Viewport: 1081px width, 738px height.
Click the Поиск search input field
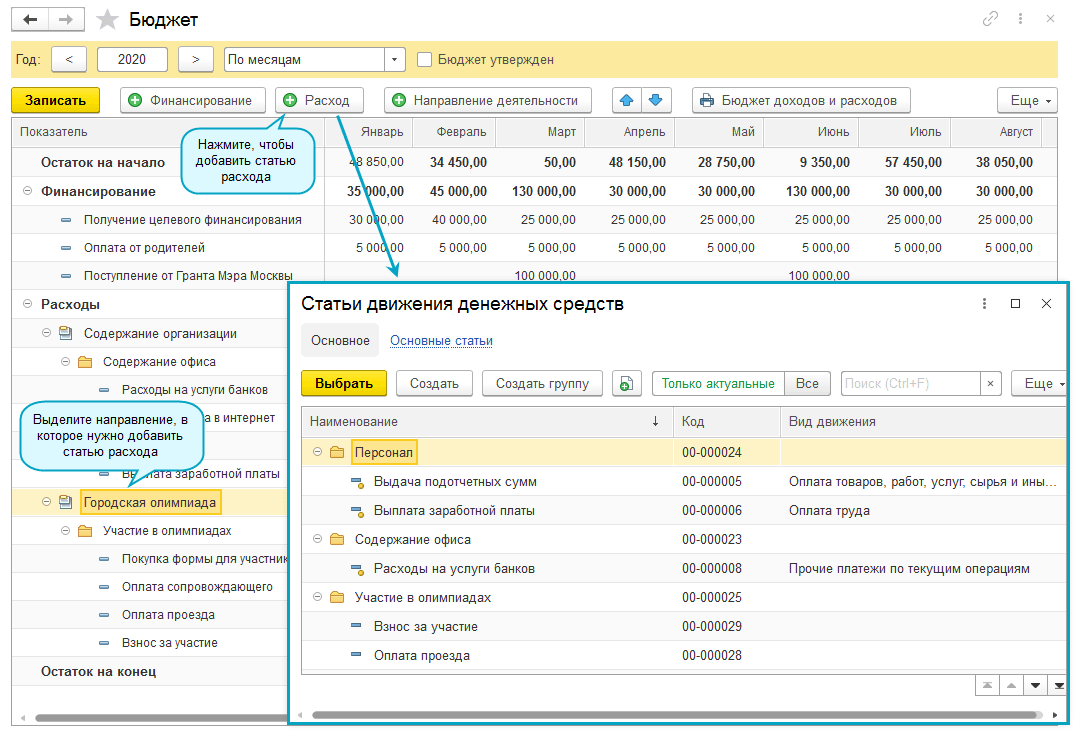click(910, 383)
